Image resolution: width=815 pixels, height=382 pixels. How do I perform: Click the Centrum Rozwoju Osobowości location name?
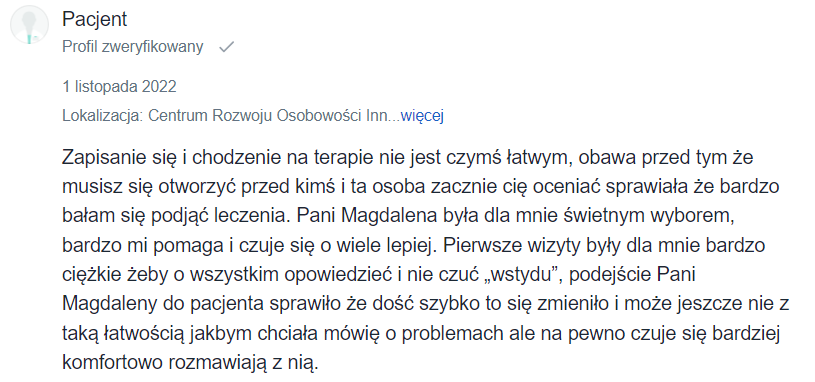(x=268, y=115)
